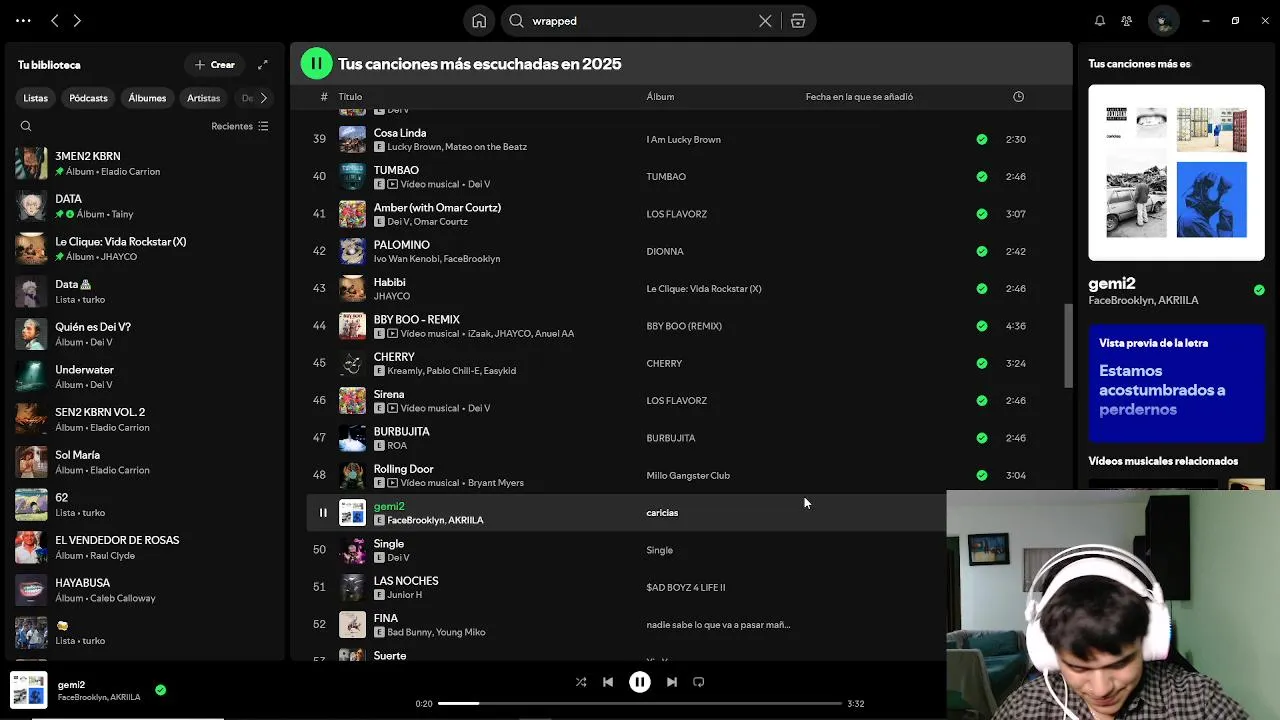Toggle saved checkmark in bottom now-playing bar
Screen dimensions: 1280x720
[160, 690]
